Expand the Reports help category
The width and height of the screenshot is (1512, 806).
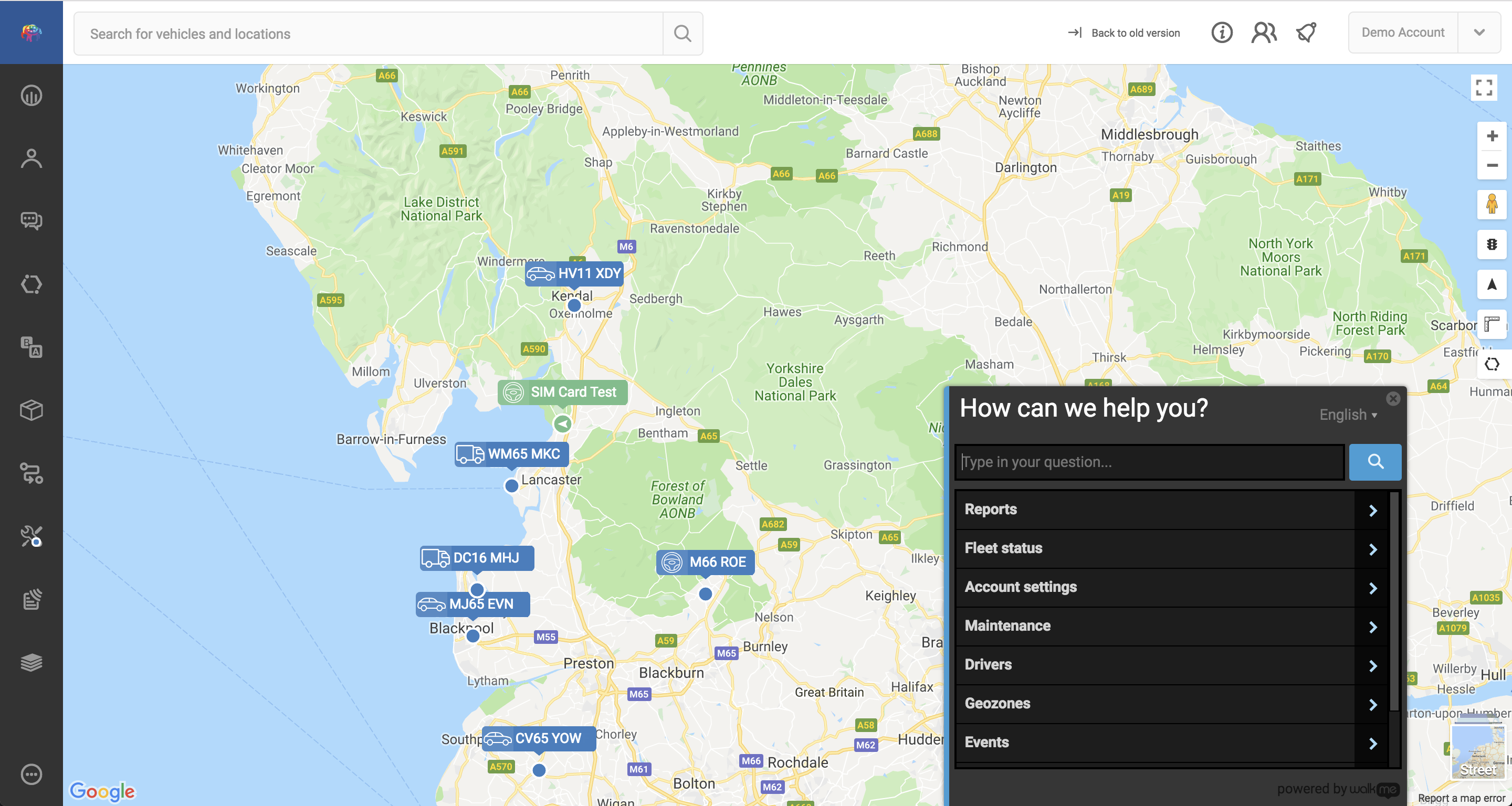point(1172,509)
